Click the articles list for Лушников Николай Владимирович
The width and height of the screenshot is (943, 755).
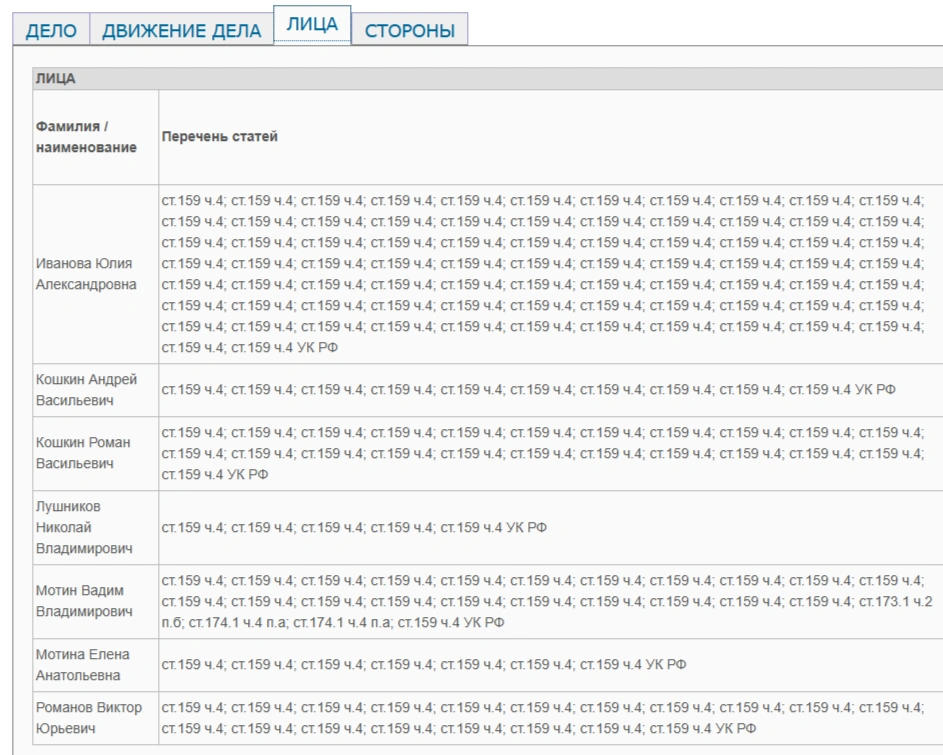tap(354, 528)
